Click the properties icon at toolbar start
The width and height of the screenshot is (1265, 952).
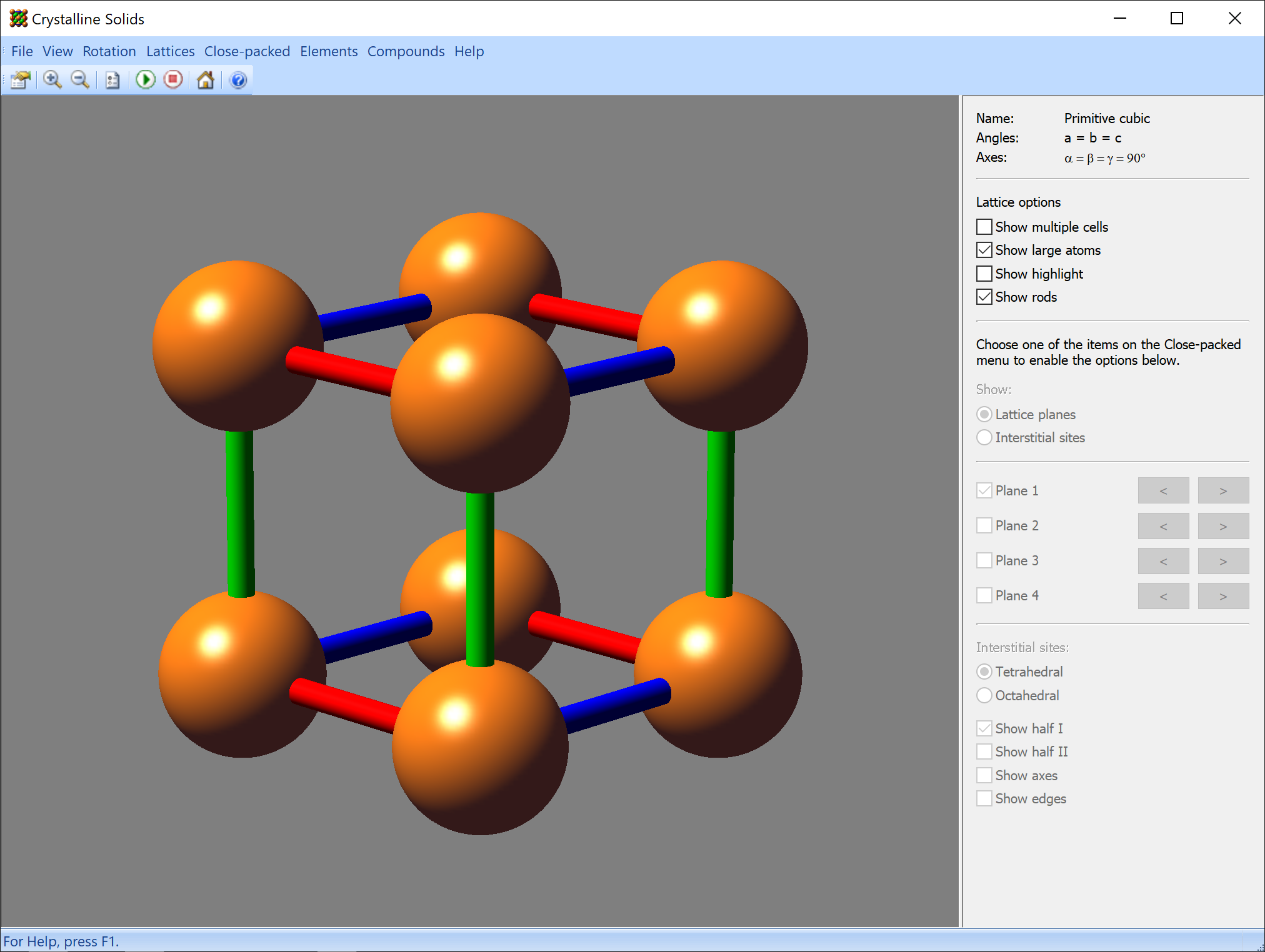(21, 80)
